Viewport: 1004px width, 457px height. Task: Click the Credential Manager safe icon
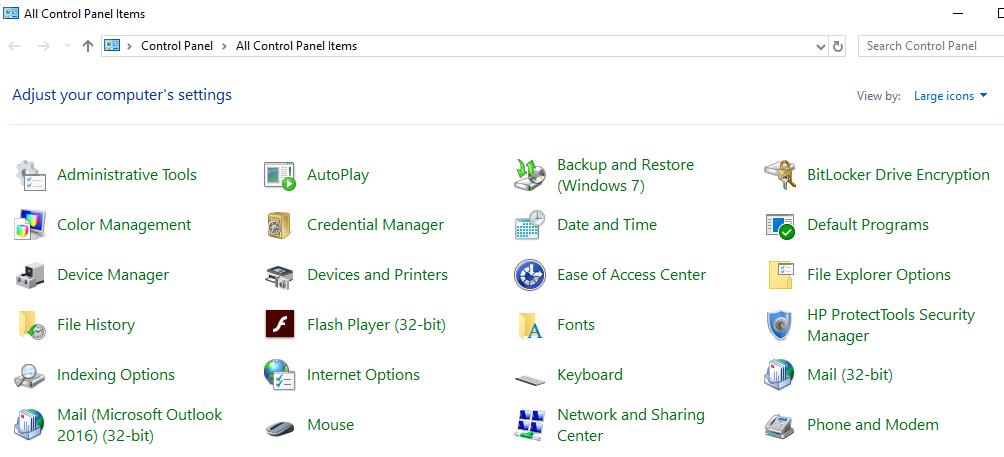click(279, 225)
